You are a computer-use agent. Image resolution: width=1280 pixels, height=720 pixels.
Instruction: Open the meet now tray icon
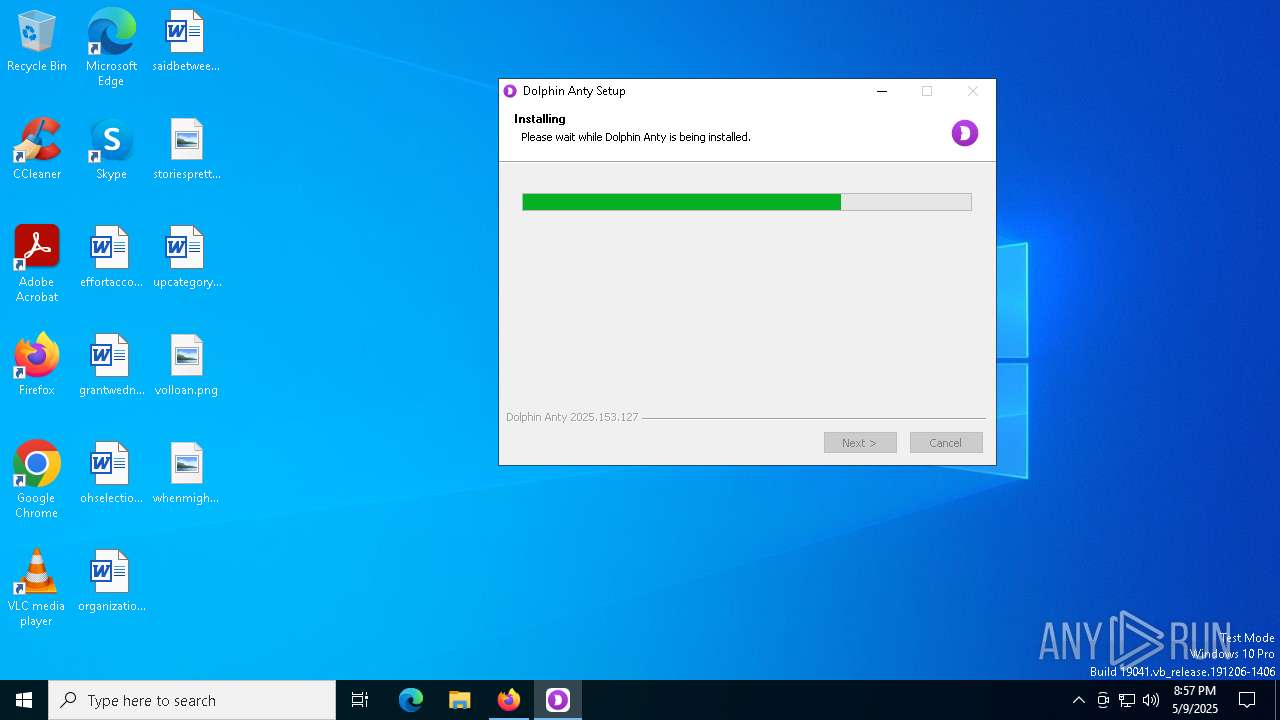click(1103, 700)
